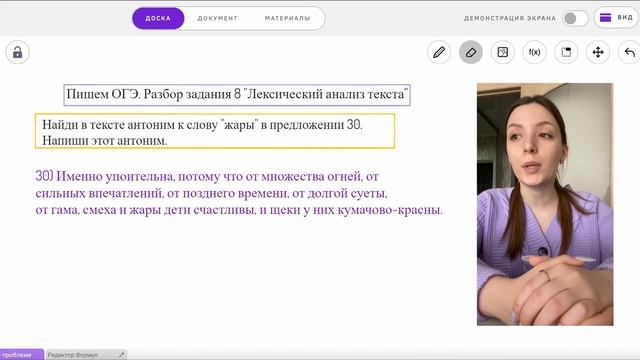Open the Вид layout menu
This screenshot has width=640, height=360.
(x=616, y=18)
